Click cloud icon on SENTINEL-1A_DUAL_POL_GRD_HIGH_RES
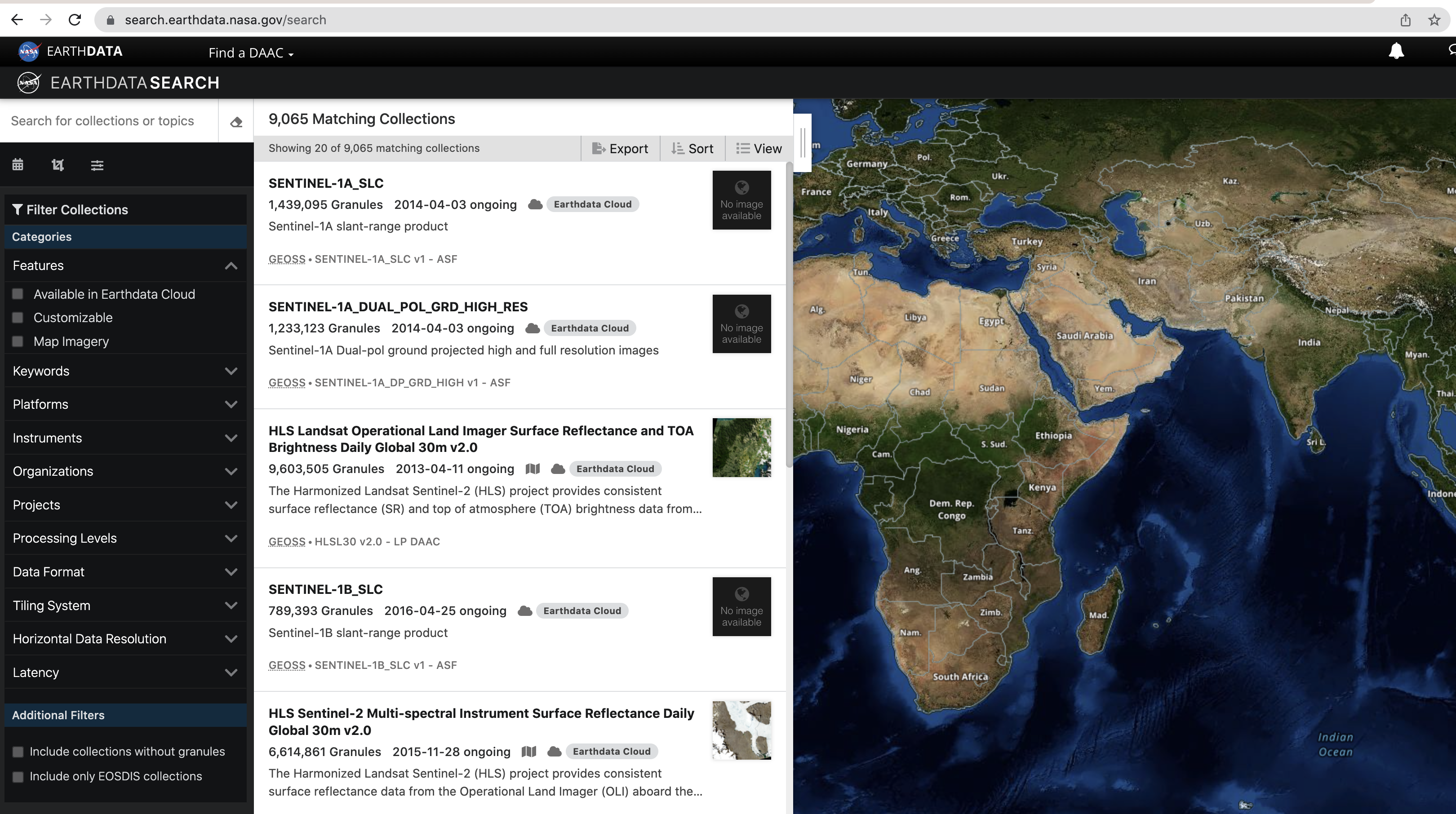 533,328
